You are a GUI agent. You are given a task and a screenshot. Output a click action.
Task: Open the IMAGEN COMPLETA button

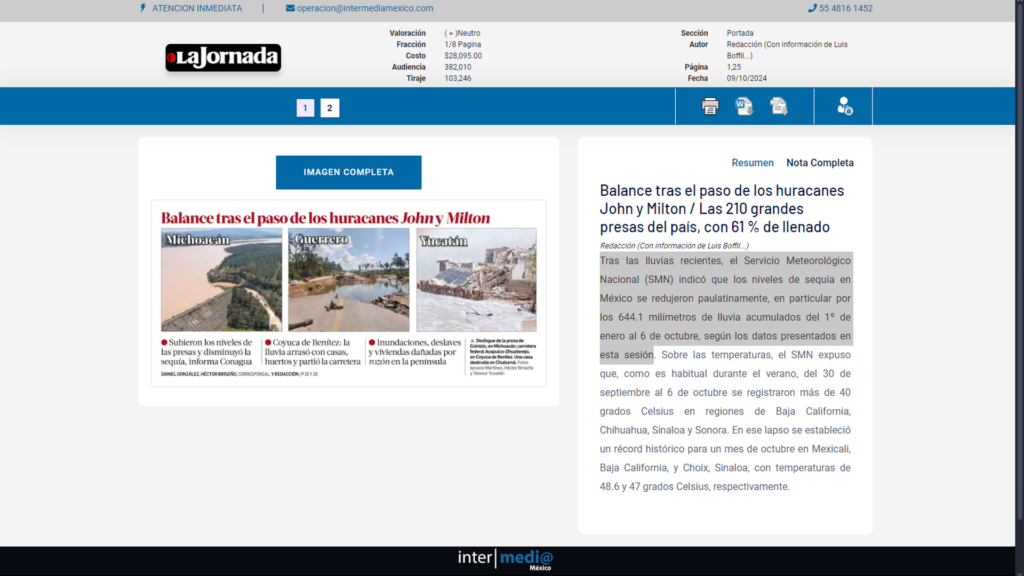click(349, 172)
